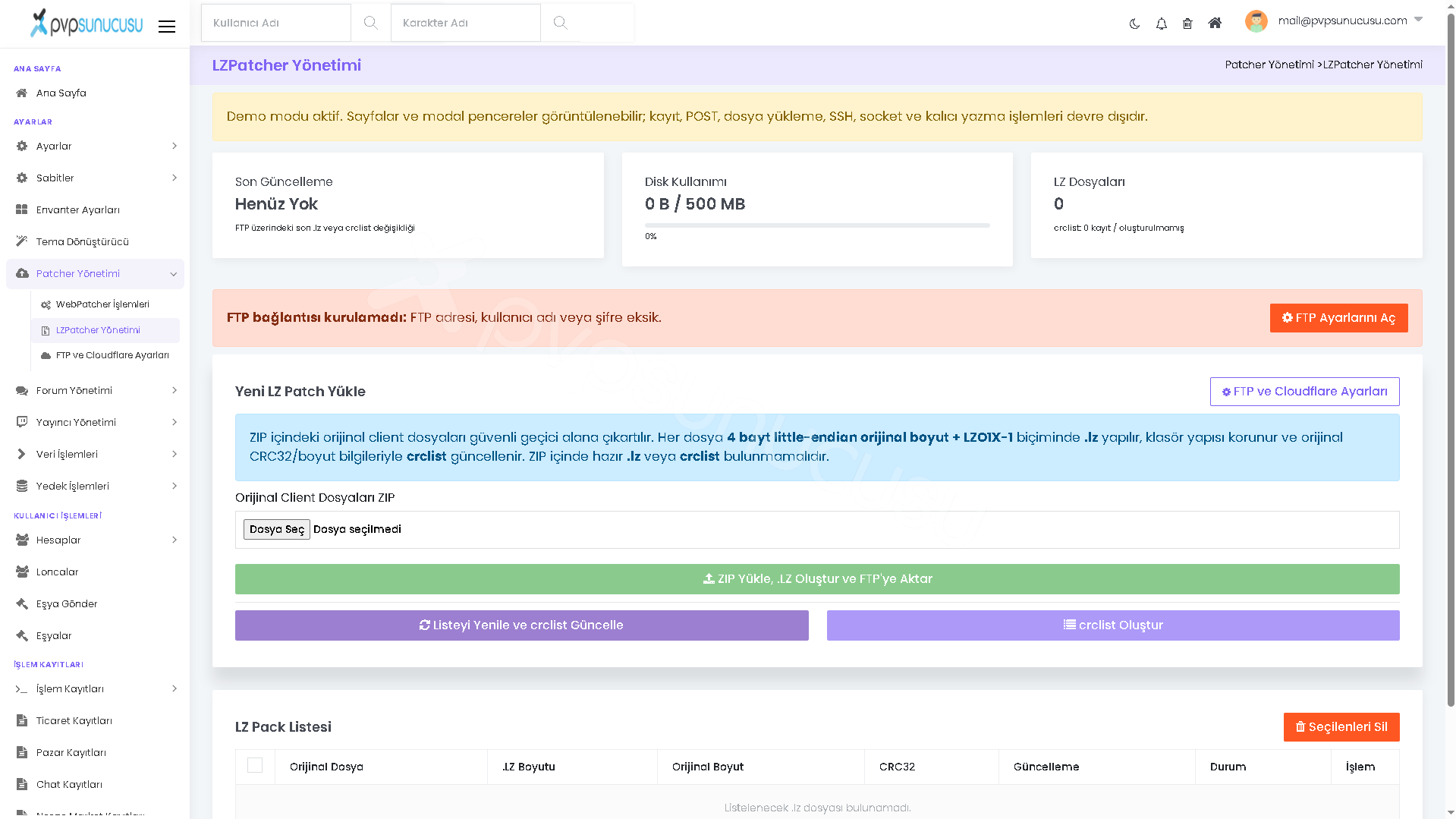This screenshot has width=1456, height=819.
Task: Click the Dosya Seç file chooser
Action: (x=277, y=529)
